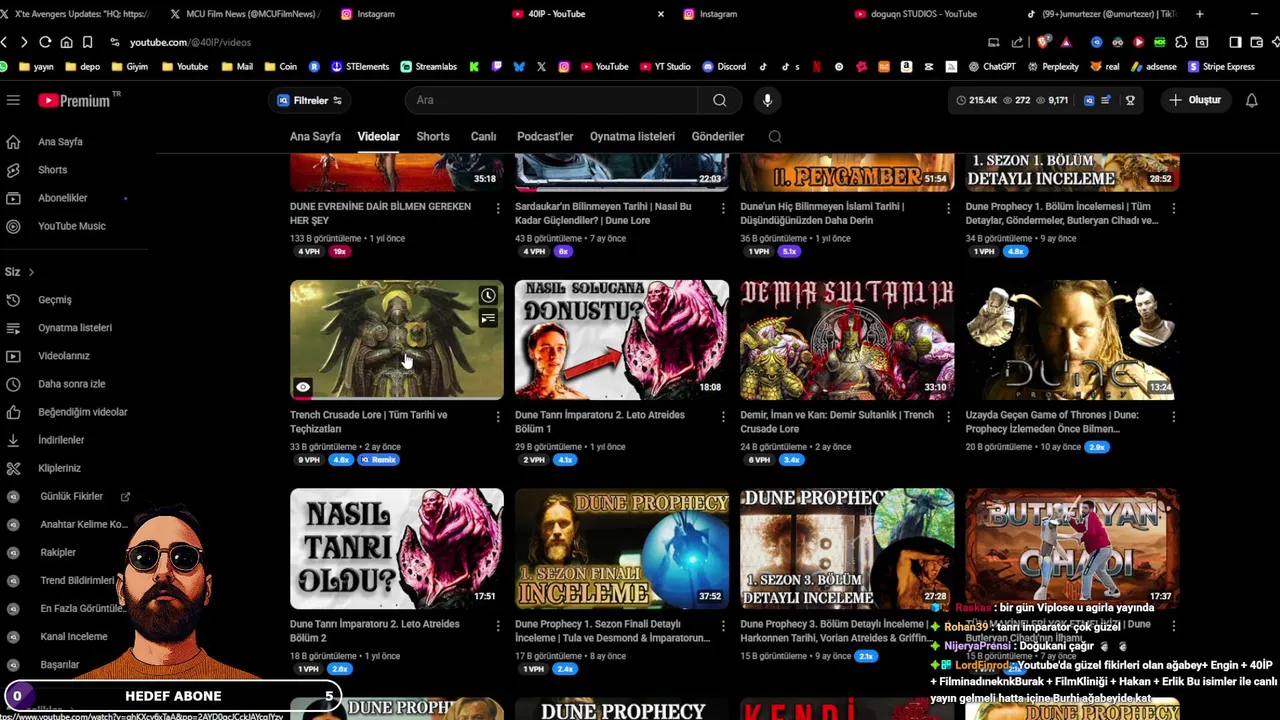Open Abonelikler in the sidebar
Image resolution: width=1280 pixels, height=720 pixels.
pos(62,198)
